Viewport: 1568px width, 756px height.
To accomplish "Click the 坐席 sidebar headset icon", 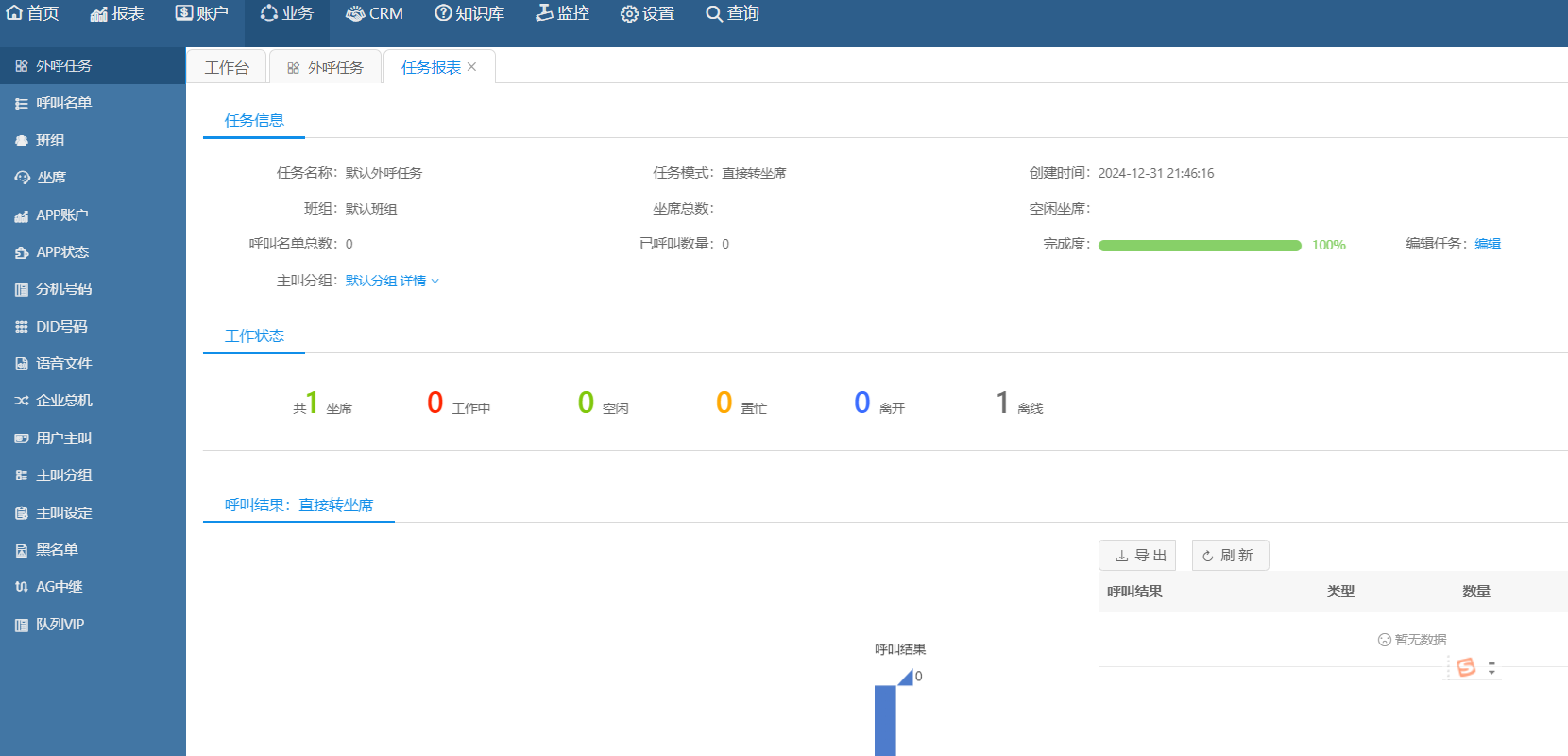I will [x=23, y=178].
